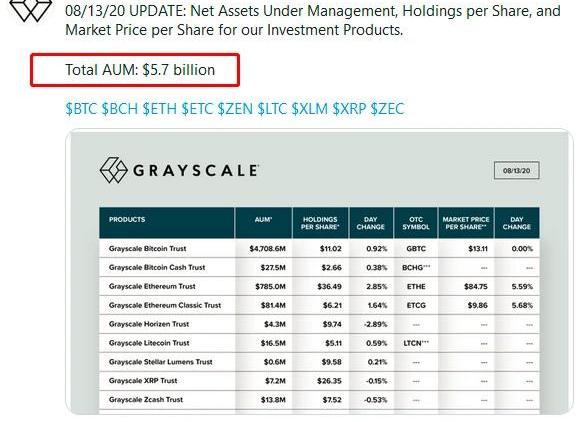Open the $BCH cashtag link
Screen dimensions: 582x422
tap(120, 109)
